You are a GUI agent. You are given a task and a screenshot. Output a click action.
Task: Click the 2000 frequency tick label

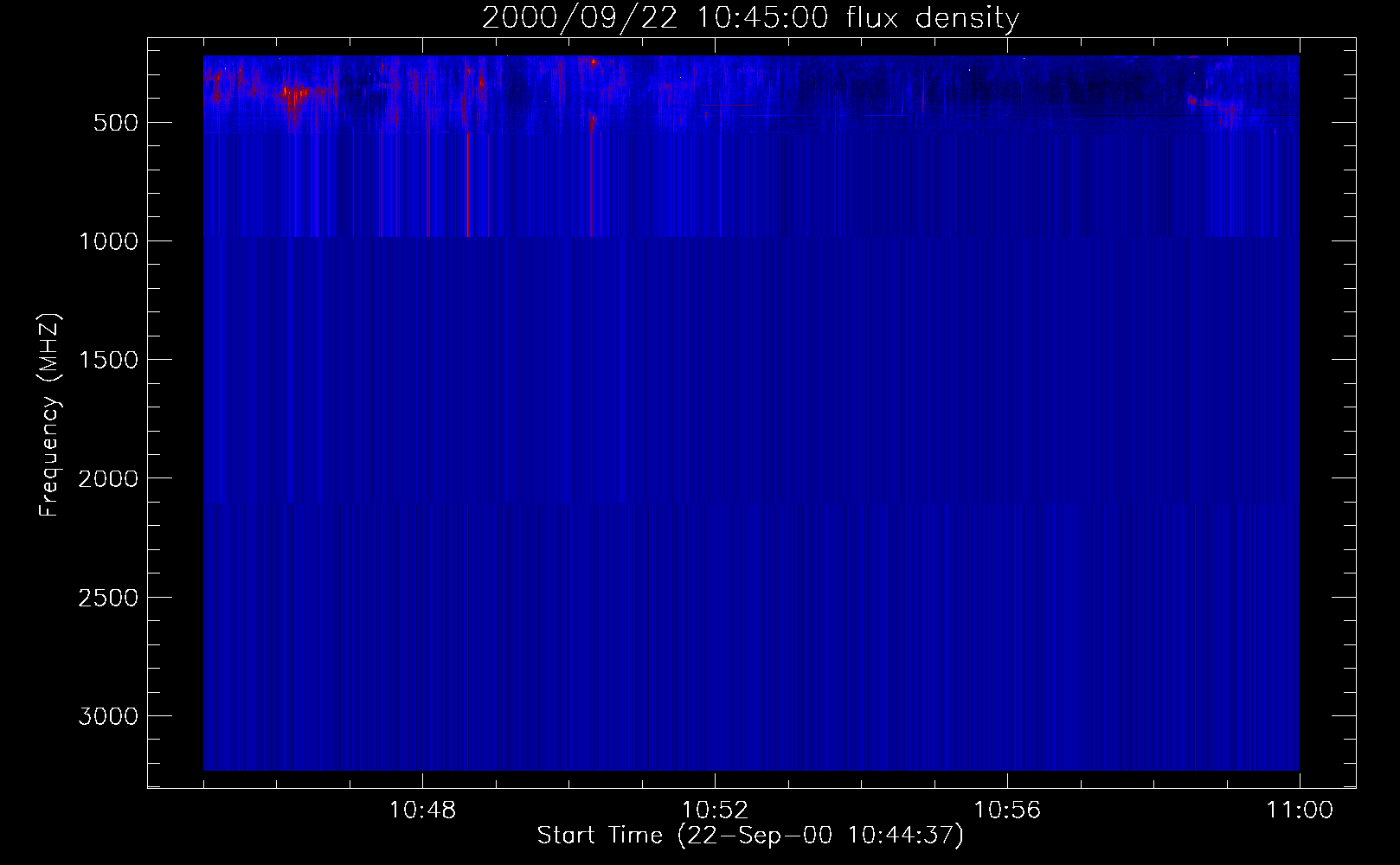point(108,478)
